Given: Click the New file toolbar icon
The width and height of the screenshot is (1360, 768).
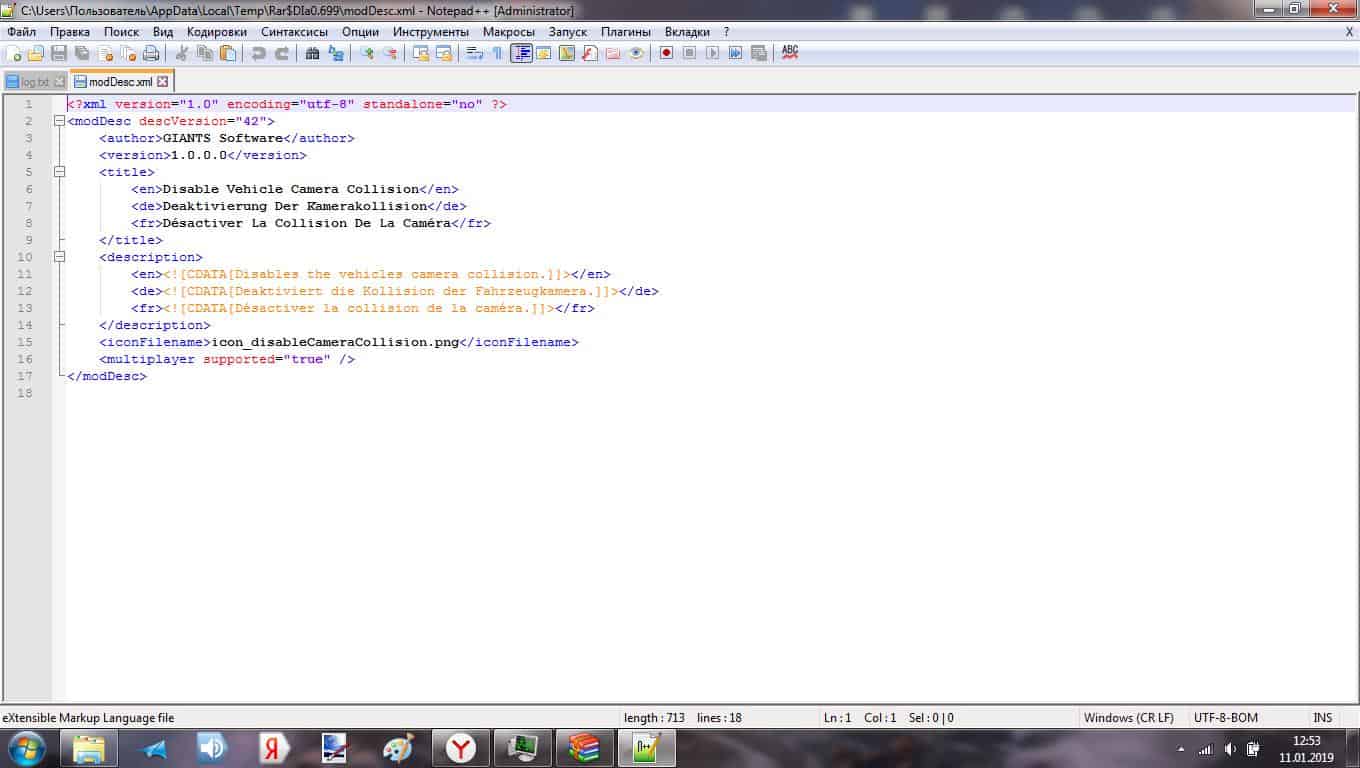Looking at the screenshot, I should (x=13, y=53).
